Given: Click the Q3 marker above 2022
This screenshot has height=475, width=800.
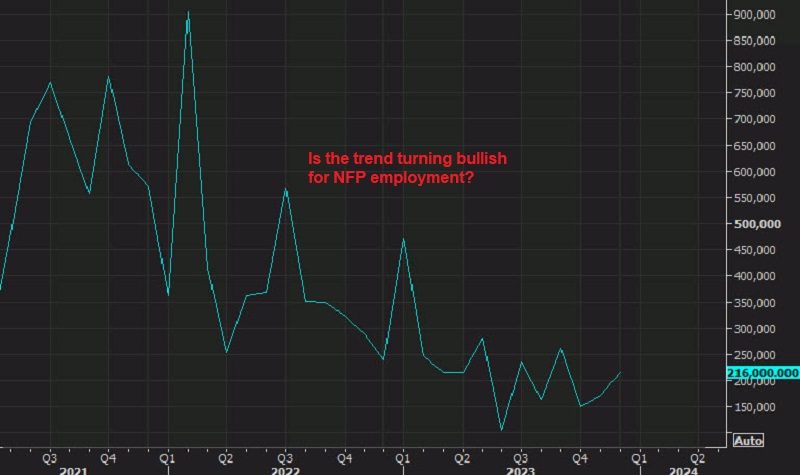Looking at the screenshot, I should (285, 456).
